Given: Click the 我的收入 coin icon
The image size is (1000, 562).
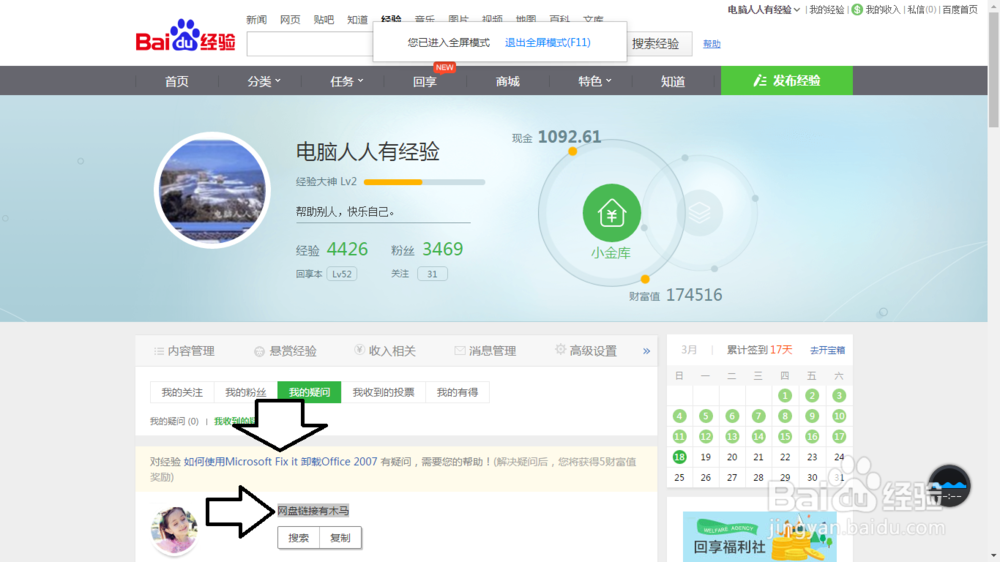Looking at the screenshot, I should [857, 10].
